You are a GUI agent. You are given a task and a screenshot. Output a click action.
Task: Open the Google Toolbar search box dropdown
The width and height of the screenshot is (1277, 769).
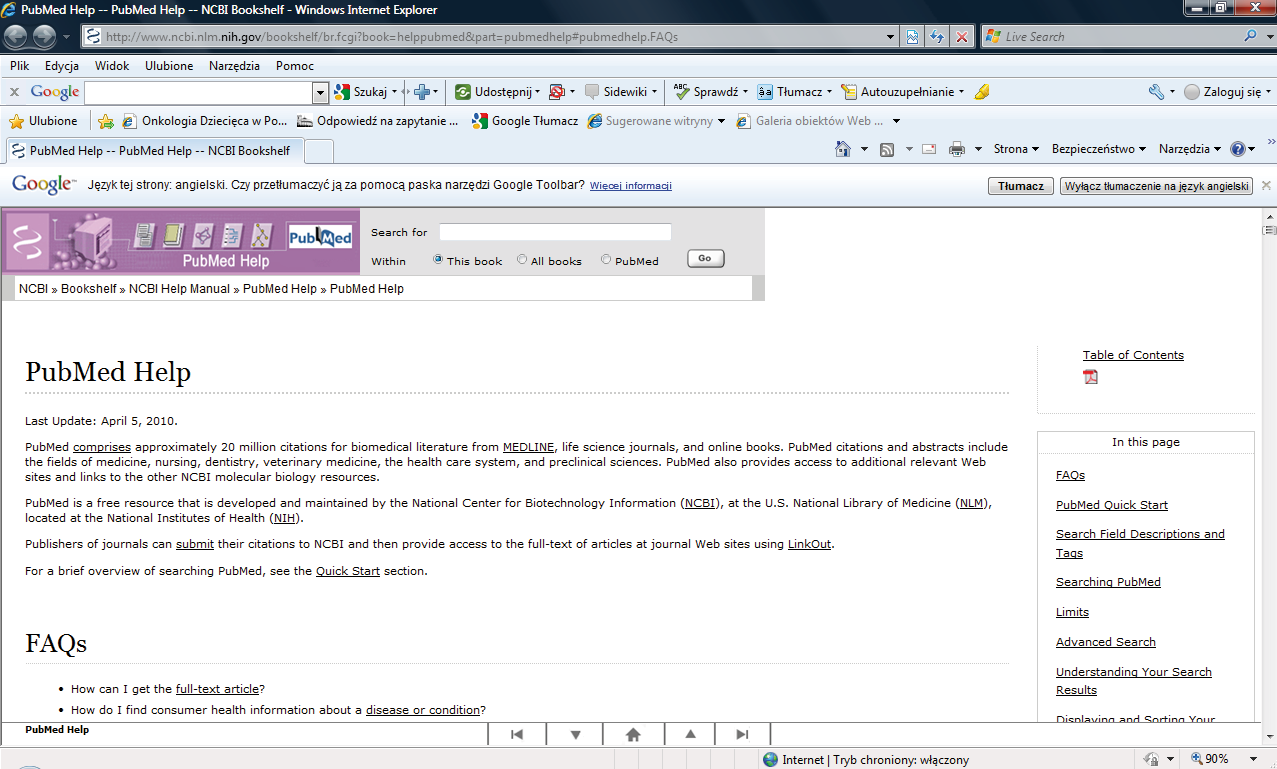coord(320,93)
